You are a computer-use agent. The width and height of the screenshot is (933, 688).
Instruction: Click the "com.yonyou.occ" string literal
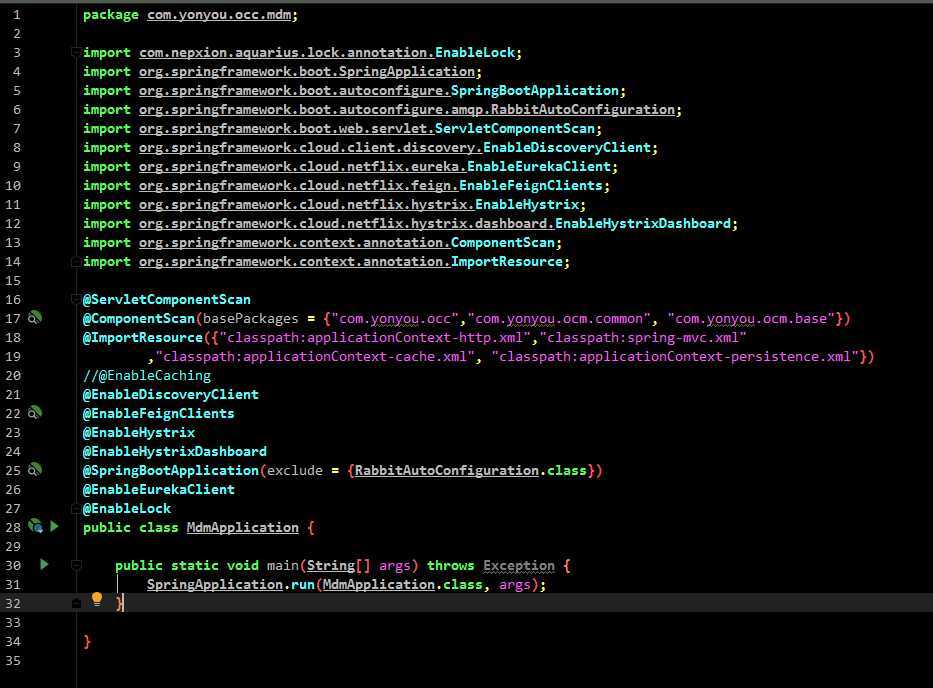pos(395,318)
